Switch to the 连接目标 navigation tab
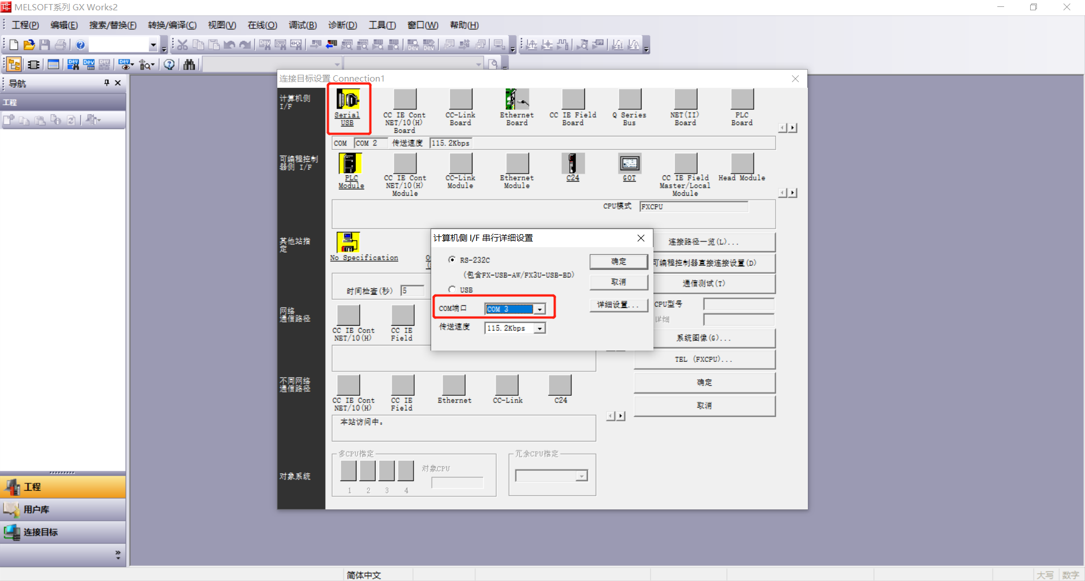Viewport: 1085px width, 581px height. pyautogui.click(x=63, y=533)
